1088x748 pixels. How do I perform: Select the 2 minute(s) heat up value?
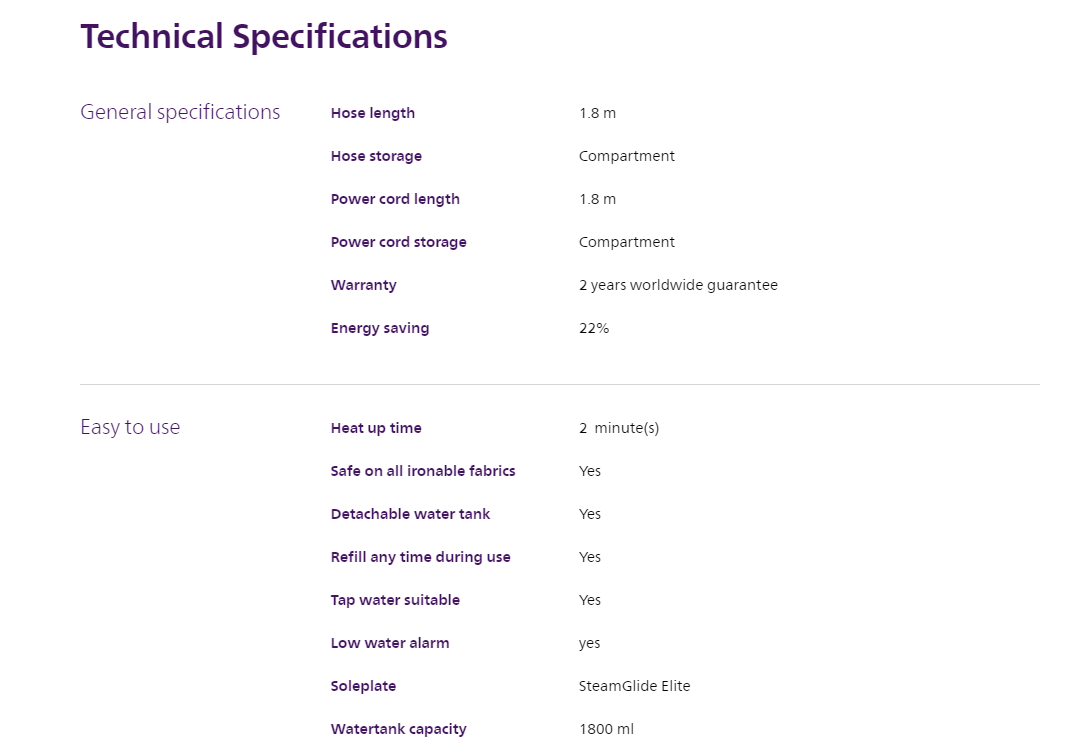pyautogui.click(x=619, y=428)
